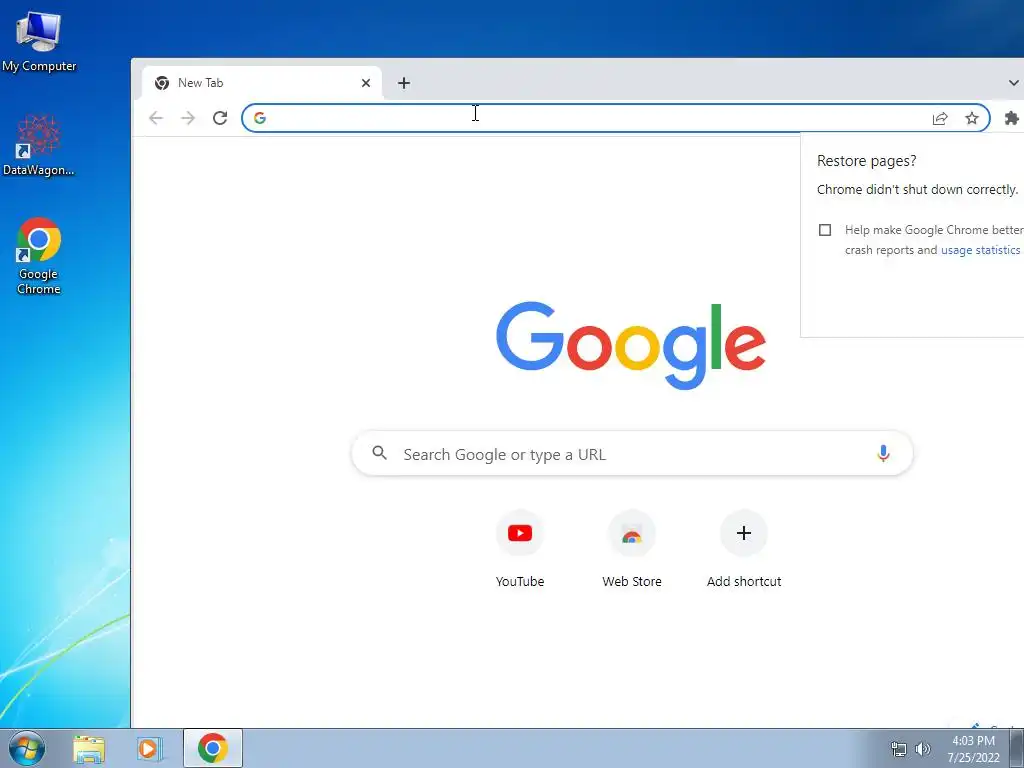The image size is (1024, 768).
Task: Click the Restore pages? heading
Action: 867,161
